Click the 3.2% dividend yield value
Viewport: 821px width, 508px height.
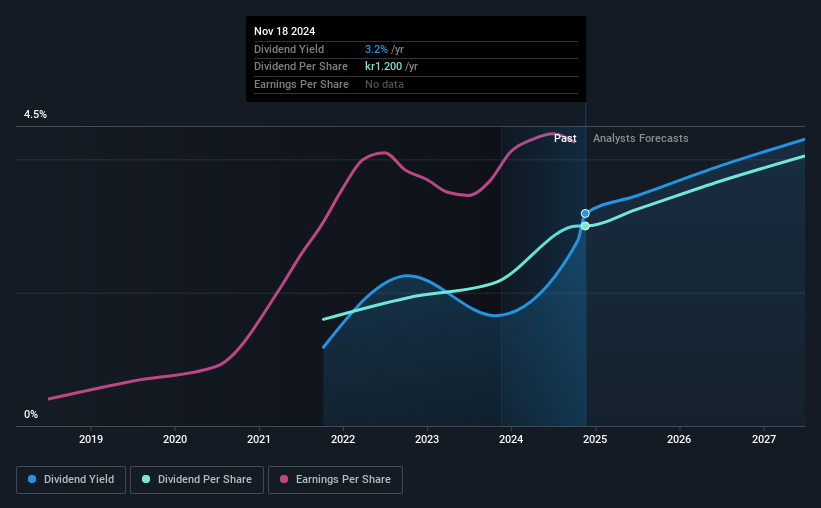click(376, 49)
